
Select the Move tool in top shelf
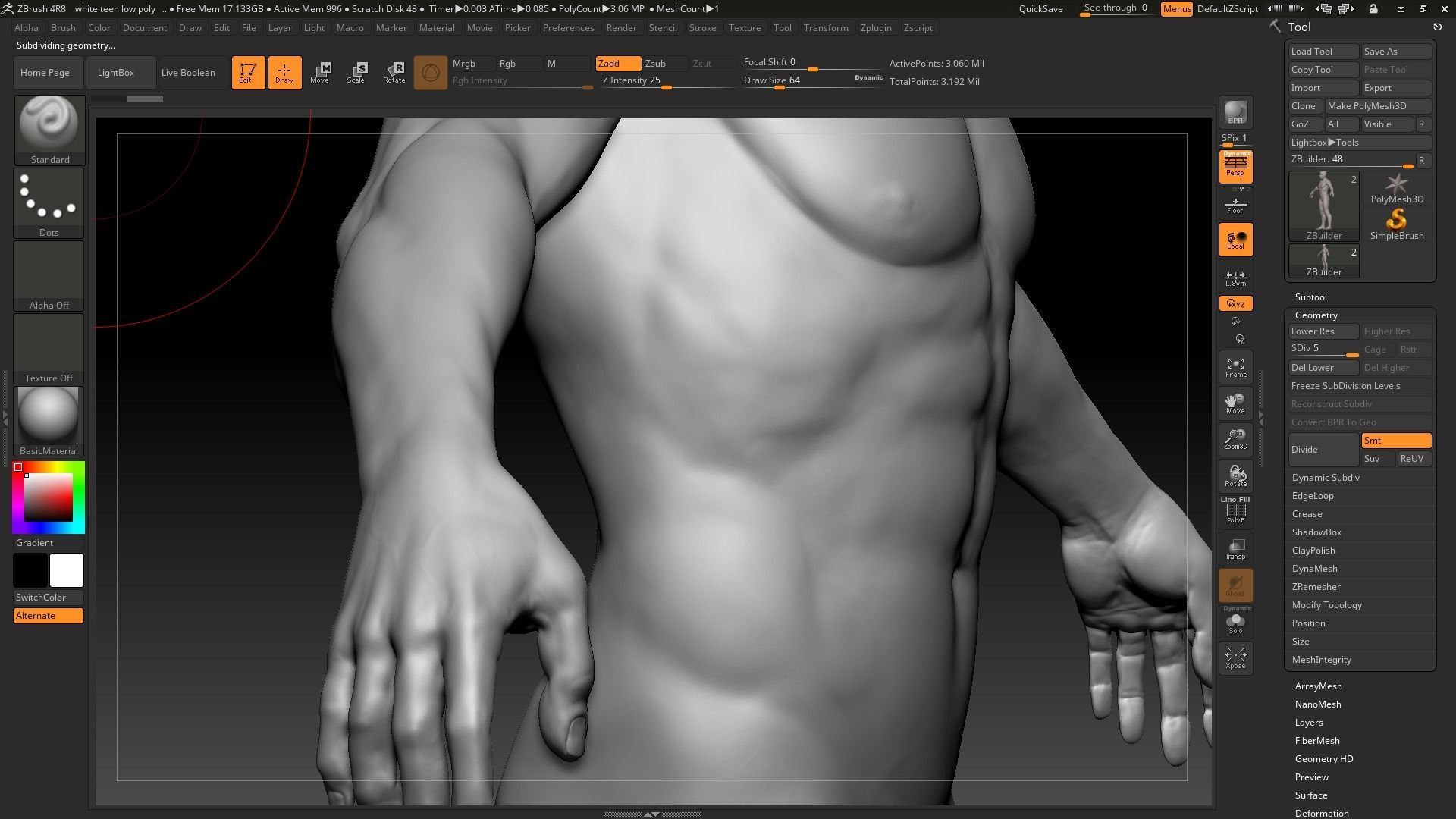point(319,73)
